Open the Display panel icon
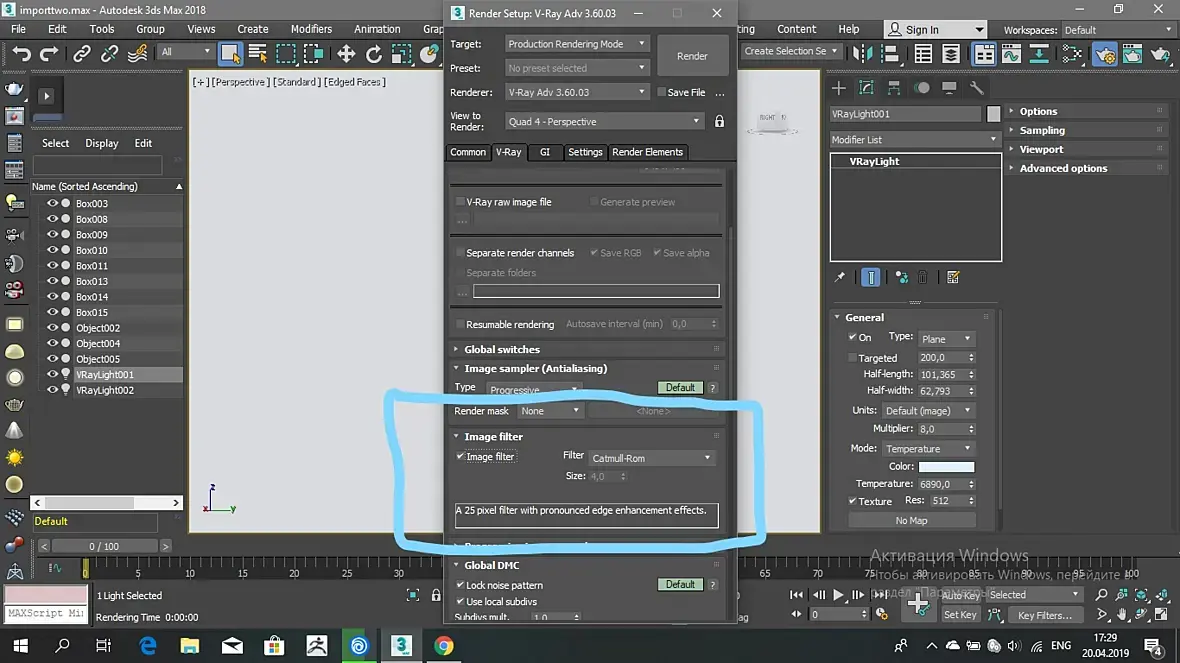Image resolution: width=1180 pixels, height=663 pixels. click(949, 88)
